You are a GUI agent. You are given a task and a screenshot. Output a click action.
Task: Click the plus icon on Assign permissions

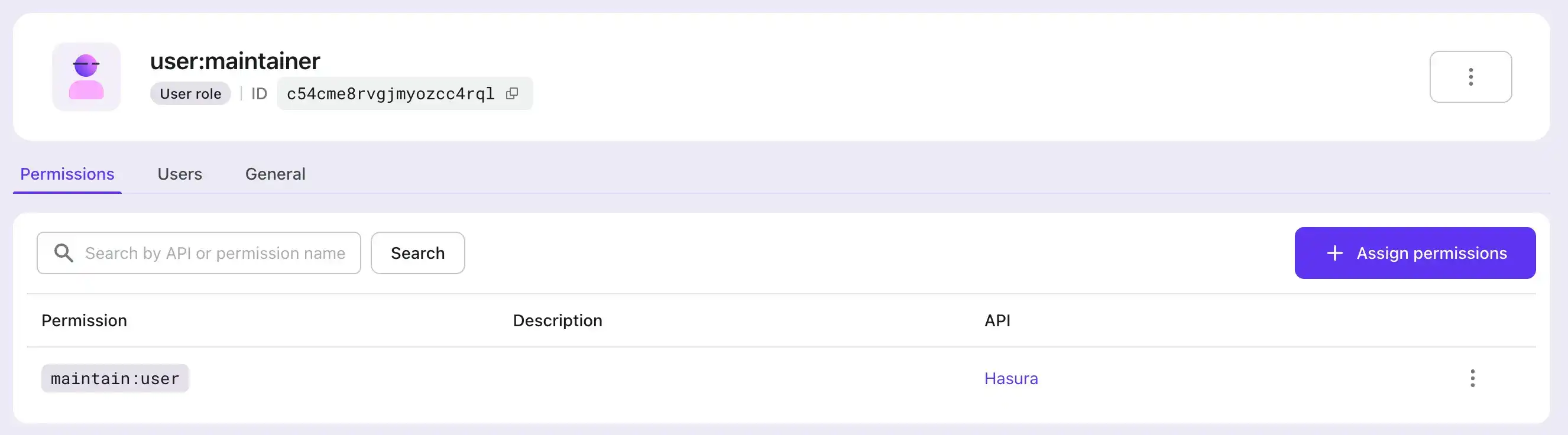tap(1334, 253)
